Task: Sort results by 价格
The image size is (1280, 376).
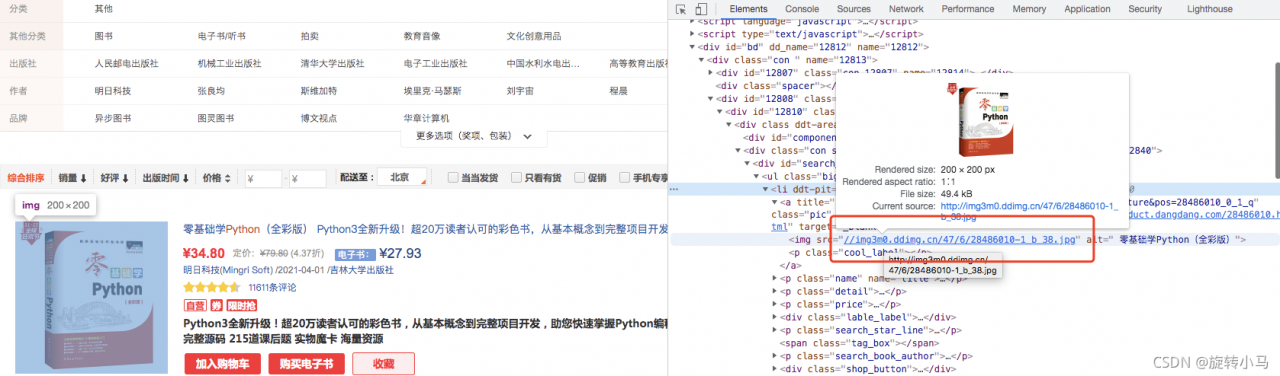Action: pyautogui.click(x=216, y=178)
